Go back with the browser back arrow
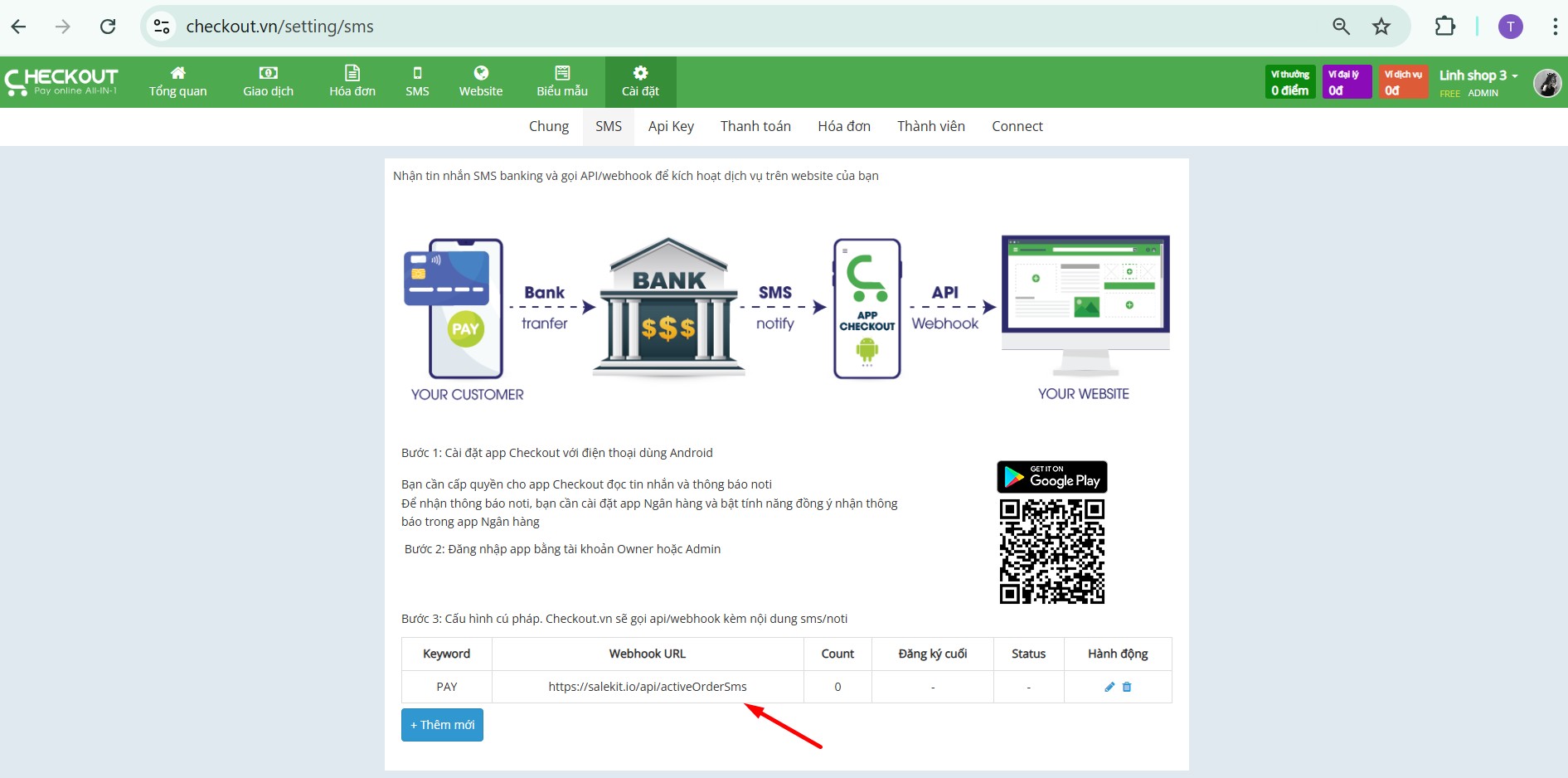The width and height of the screenshot is (1568, 778). tap(18, 27)
